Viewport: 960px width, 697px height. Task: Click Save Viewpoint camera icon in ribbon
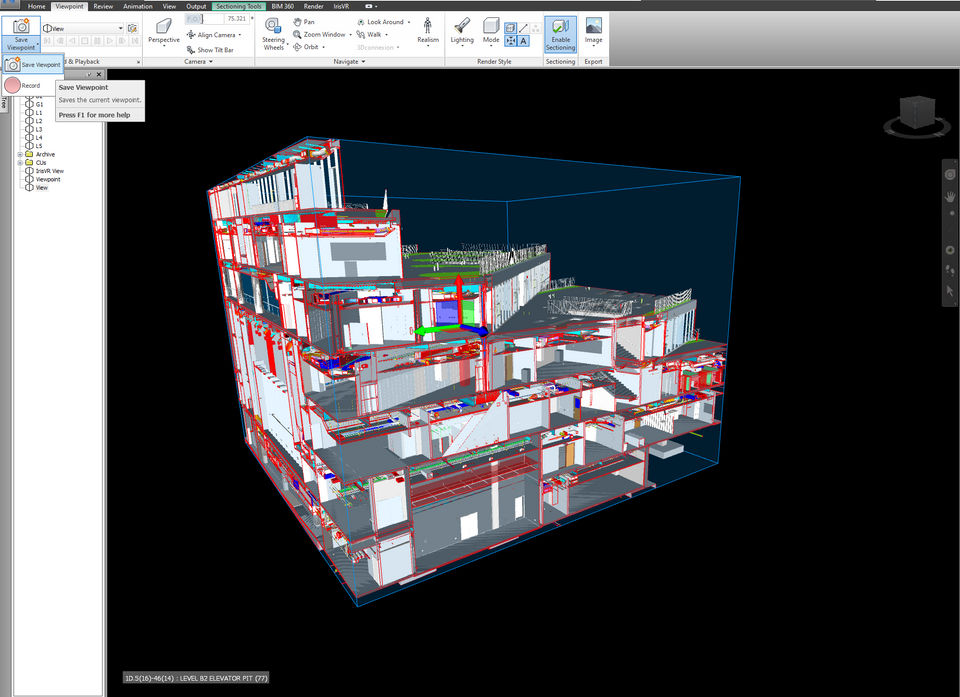click(21, 26)
